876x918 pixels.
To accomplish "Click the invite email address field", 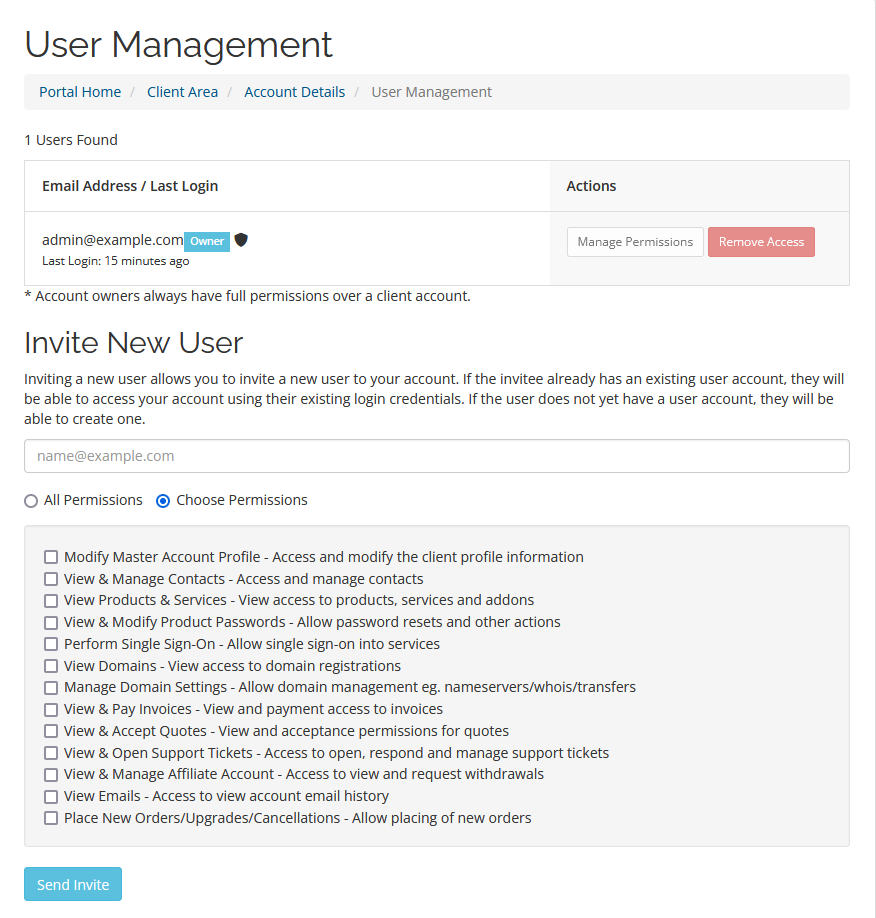I will [437, 456].
